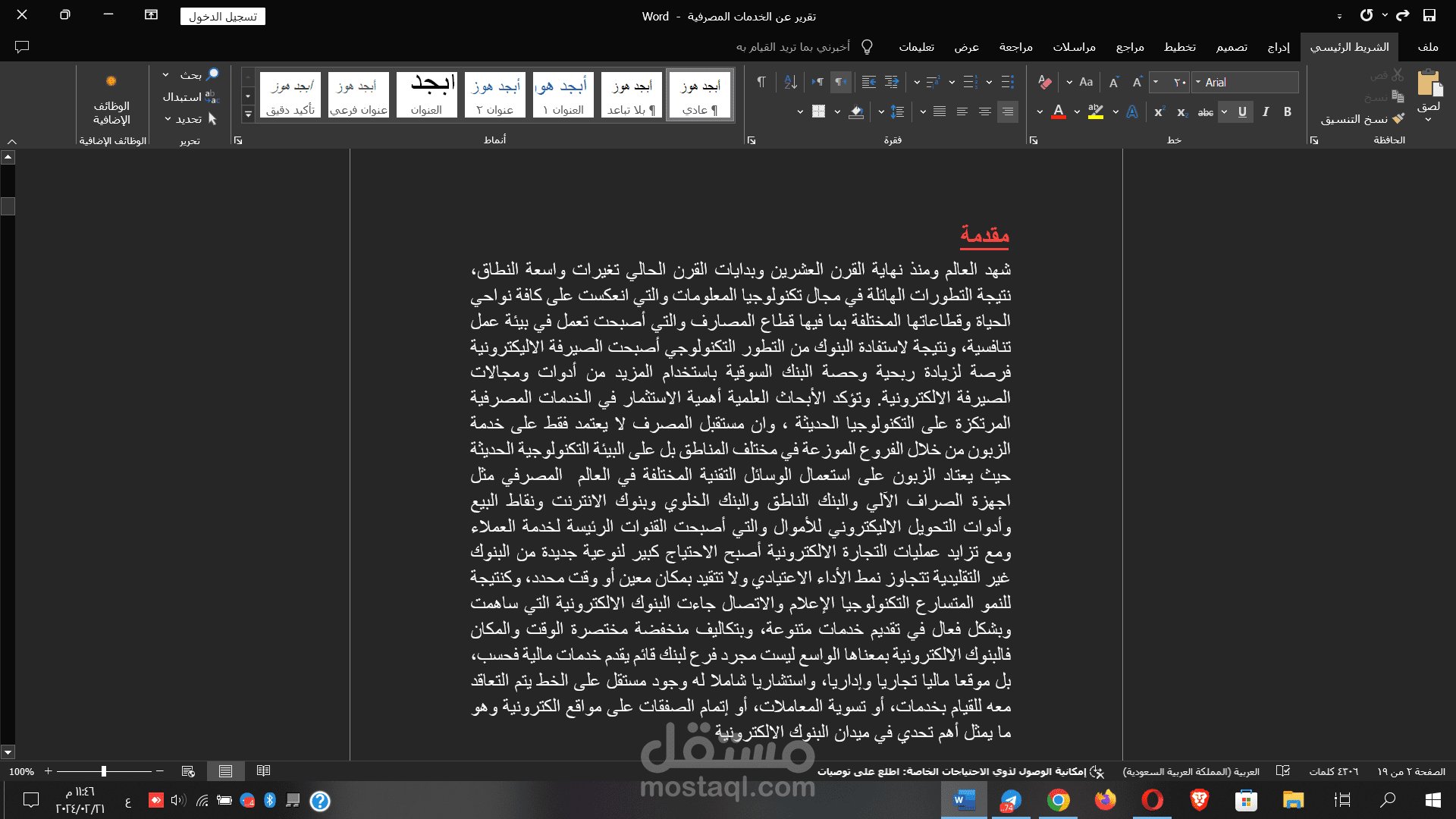Toggle bold formatting

(1288, 112)
